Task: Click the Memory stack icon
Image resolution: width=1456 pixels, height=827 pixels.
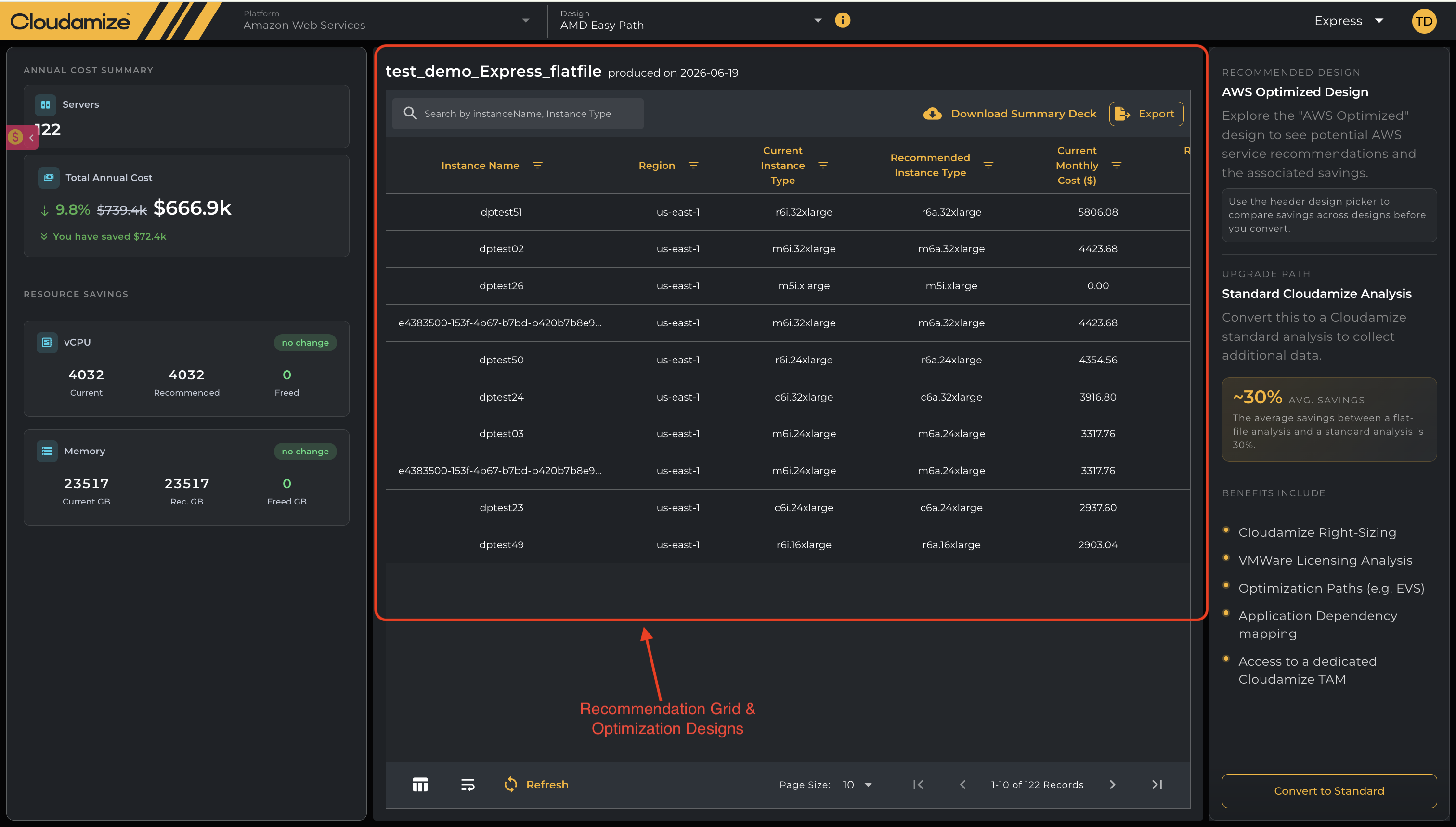Action: (x=47, y=451)
